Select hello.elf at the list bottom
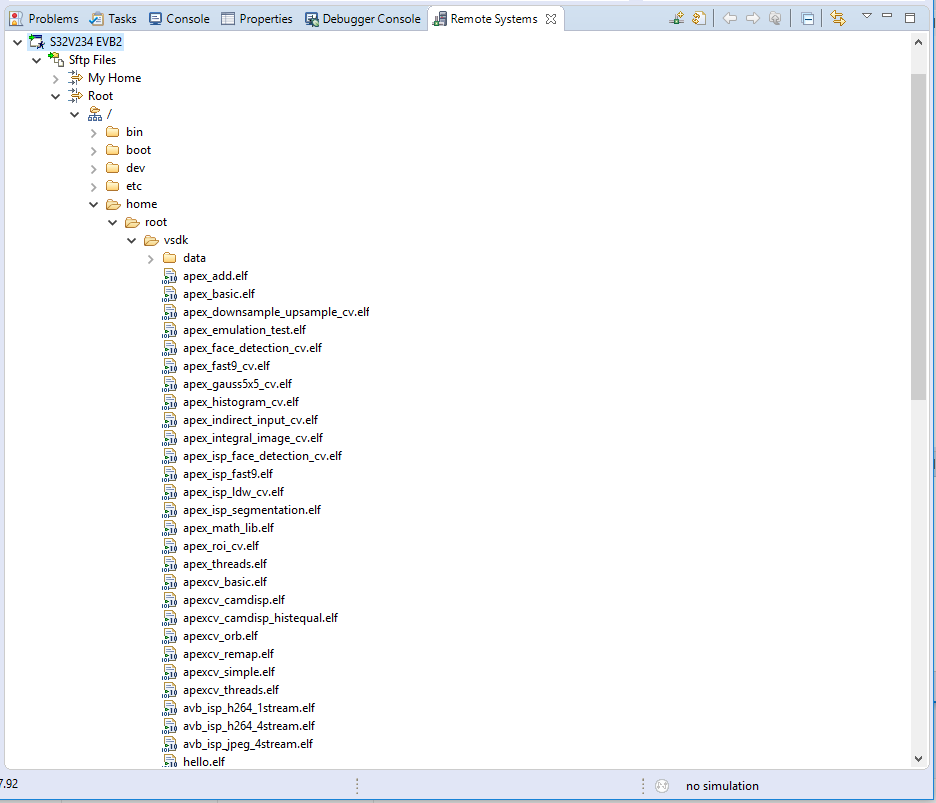 click(x=204, y=762)
